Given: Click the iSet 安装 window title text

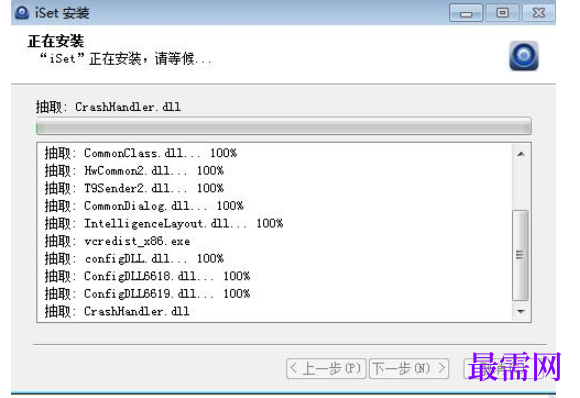Looking at the screenshot, I should tap(62, 13).
